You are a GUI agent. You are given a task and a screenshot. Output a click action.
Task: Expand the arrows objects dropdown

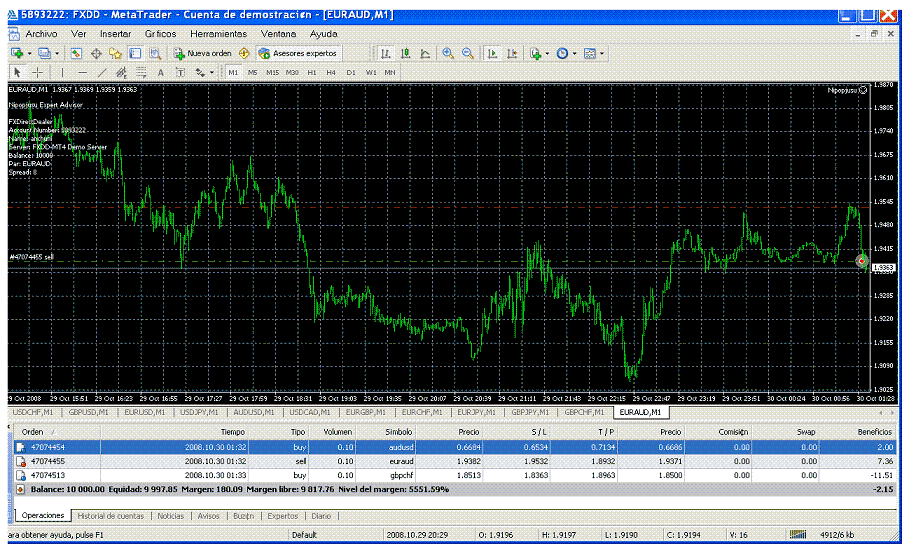pos(212,72)
